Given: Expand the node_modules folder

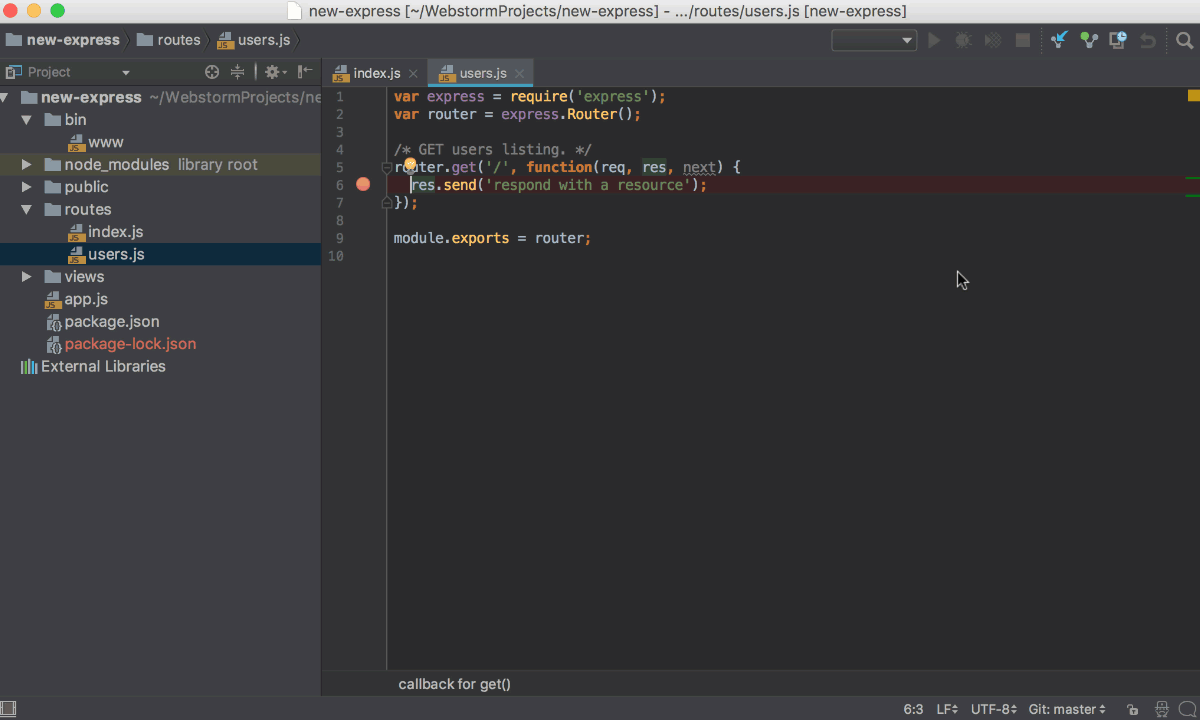Looking at the screenshot, I should pyautogui.click(x=26, y=165).
